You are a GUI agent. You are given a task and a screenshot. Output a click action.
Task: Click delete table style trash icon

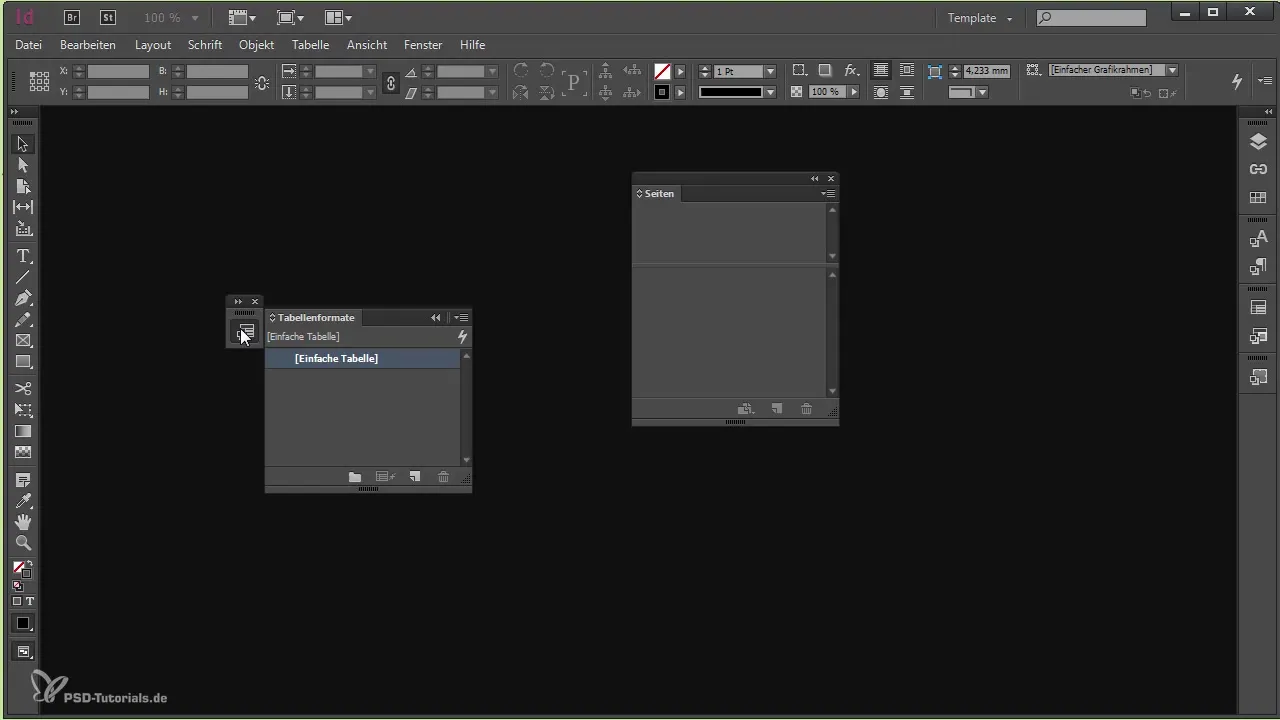443,477
